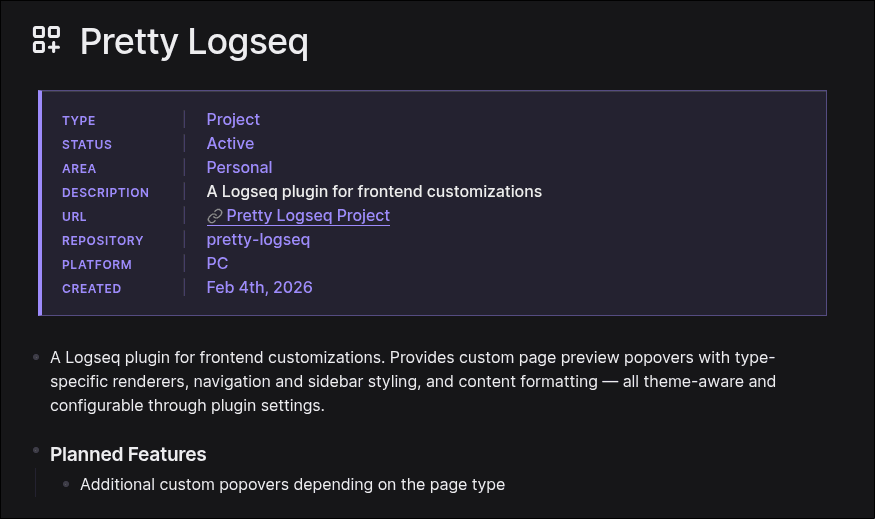Click the TYPE property key

[x=79, y=121]
